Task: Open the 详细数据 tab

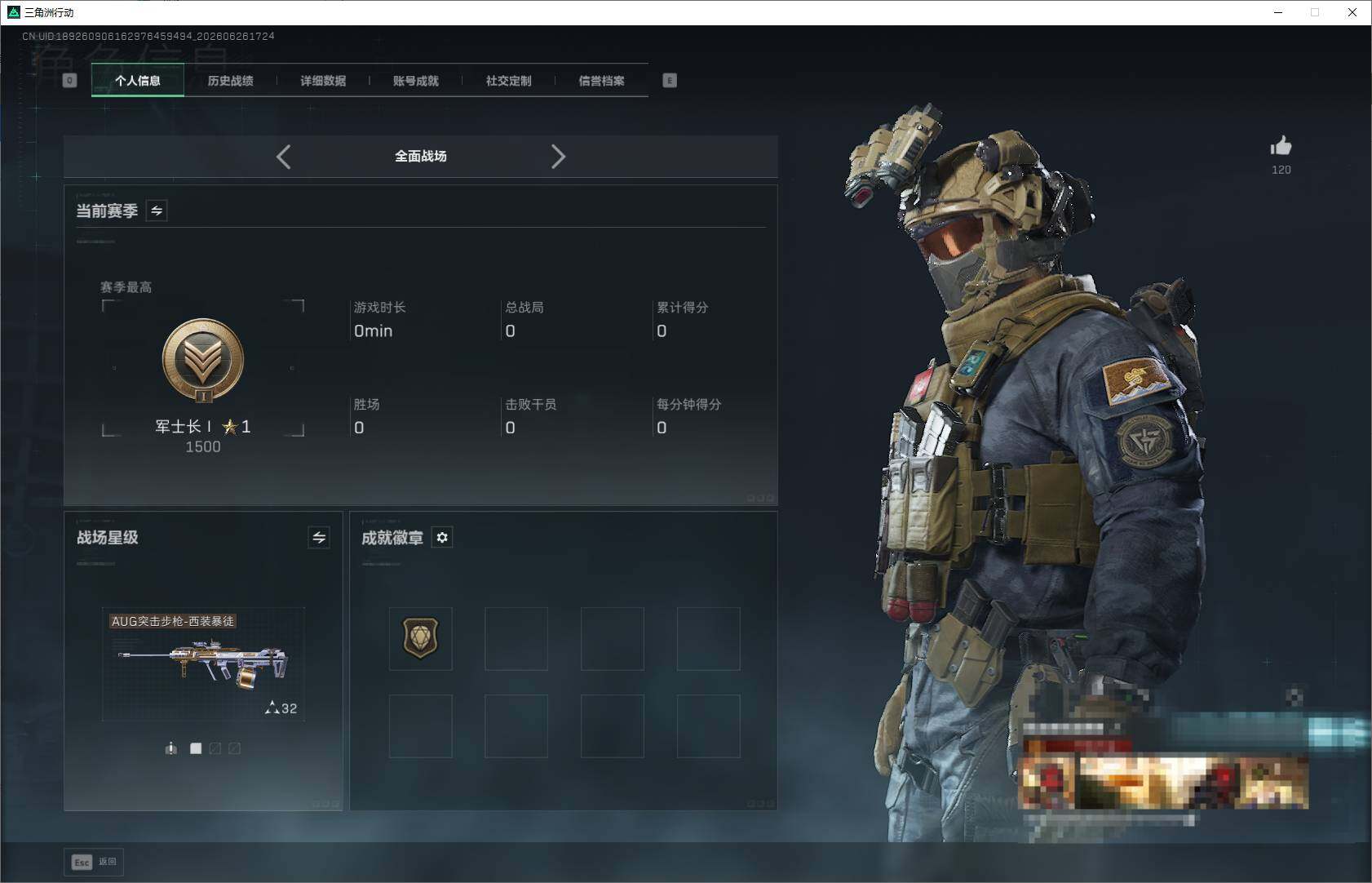Action: click(x=323, y=80)
